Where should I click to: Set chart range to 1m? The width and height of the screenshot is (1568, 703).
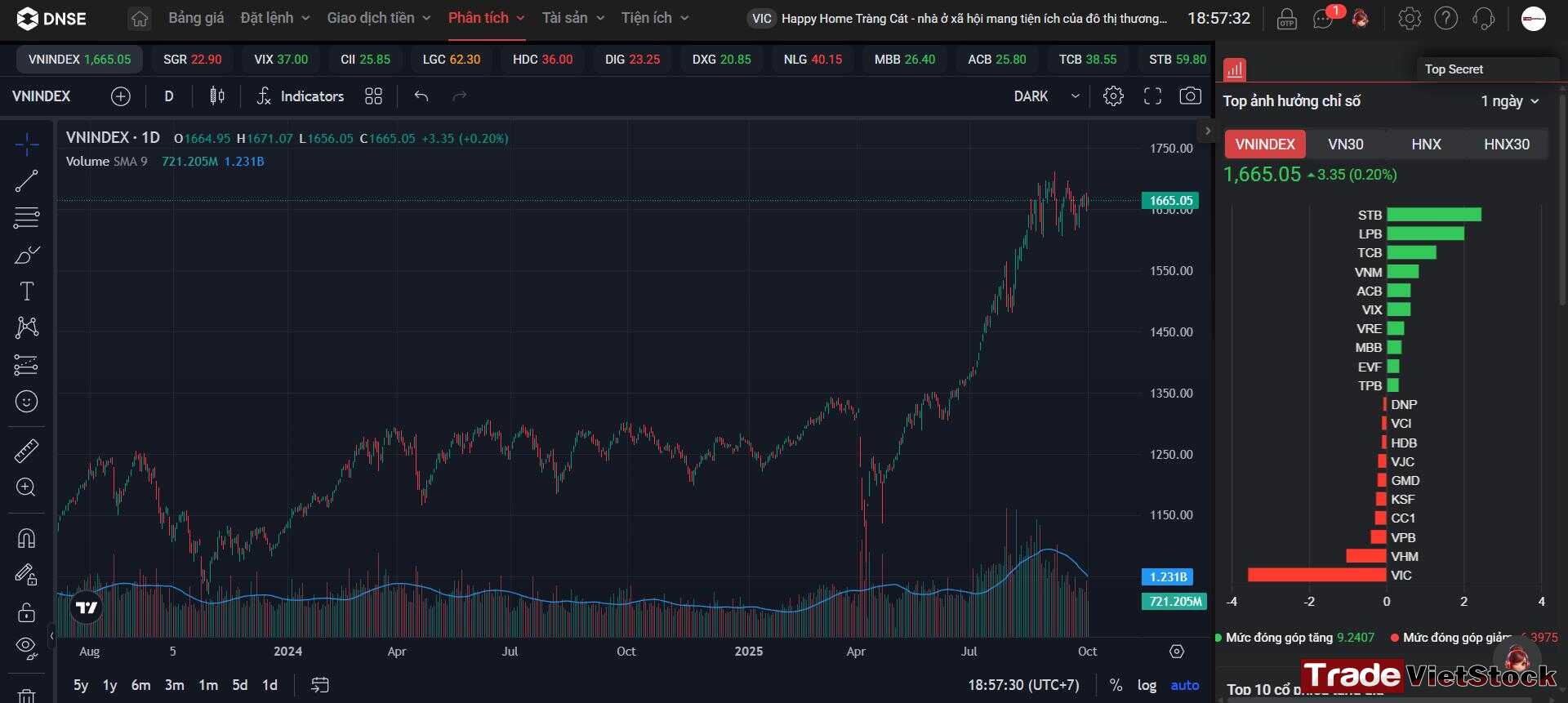coord(208,685)
